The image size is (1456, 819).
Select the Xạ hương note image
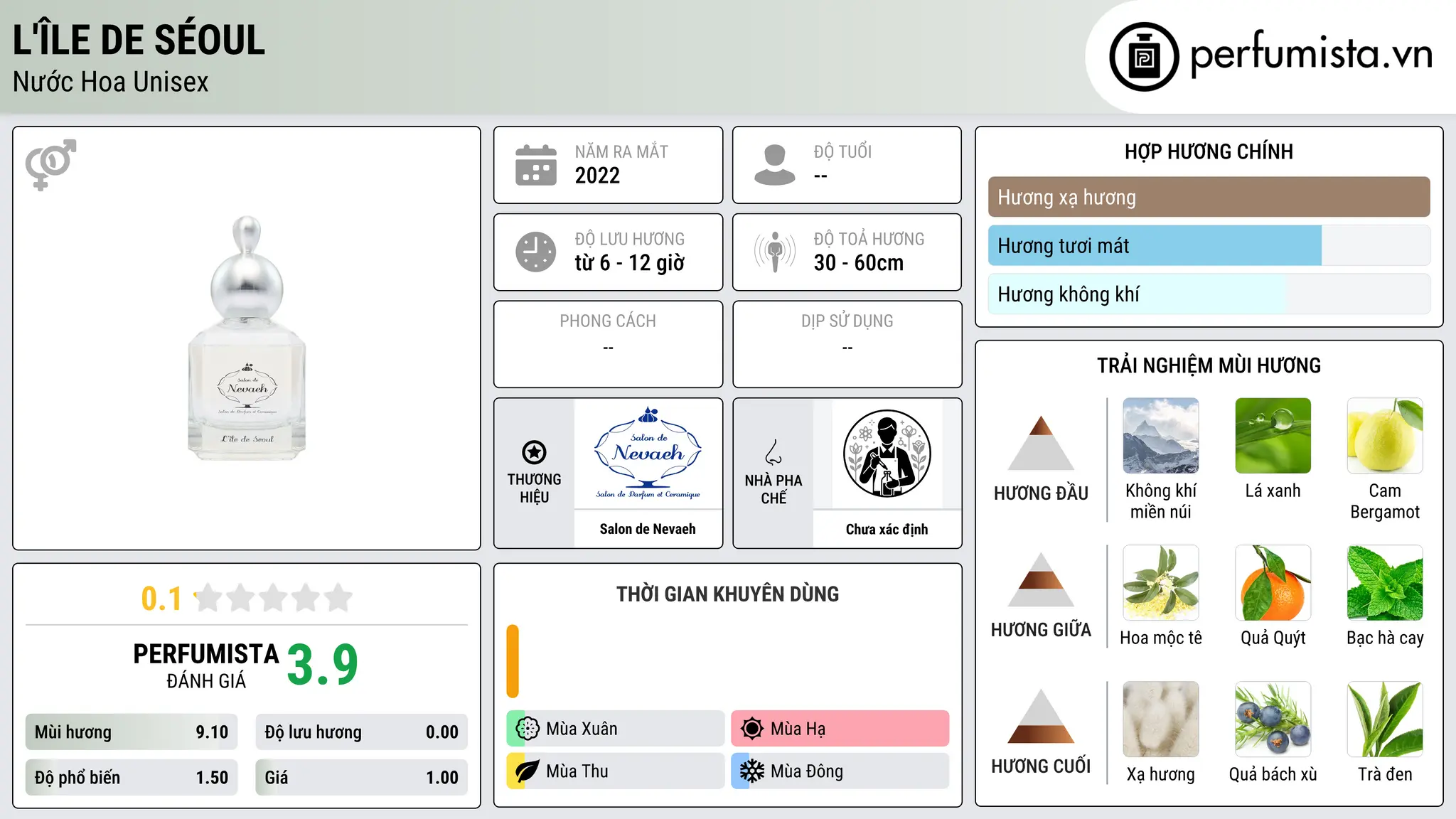[1161, 719]
